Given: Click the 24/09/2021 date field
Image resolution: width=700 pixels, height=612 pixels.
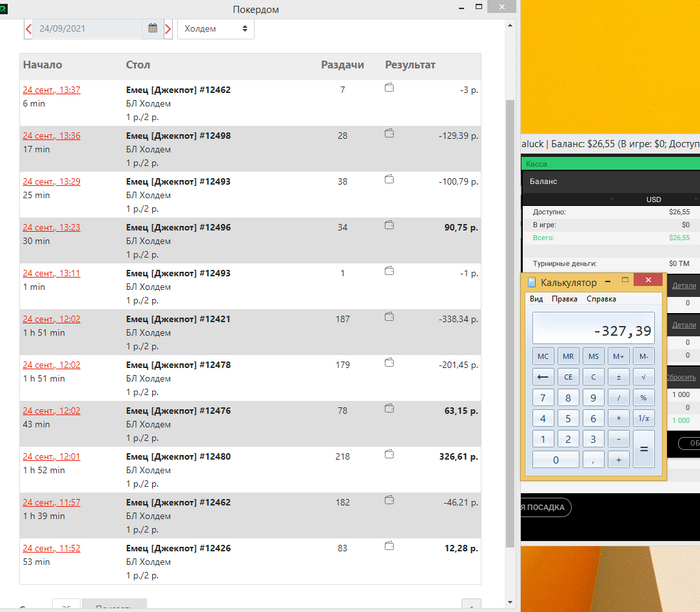Looking at the screenshot, I should pos(88,29).
